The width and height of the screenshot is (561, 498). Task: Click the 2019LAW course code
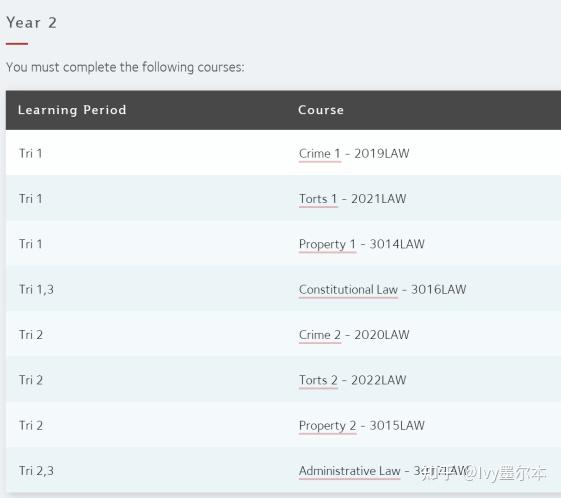click(382, 153)
